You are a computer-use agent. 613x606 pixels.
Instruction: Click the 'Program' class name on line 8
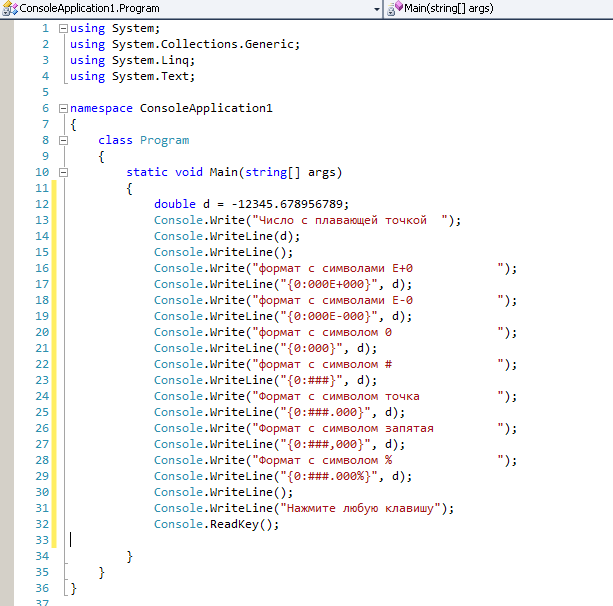tap(165, 141)
